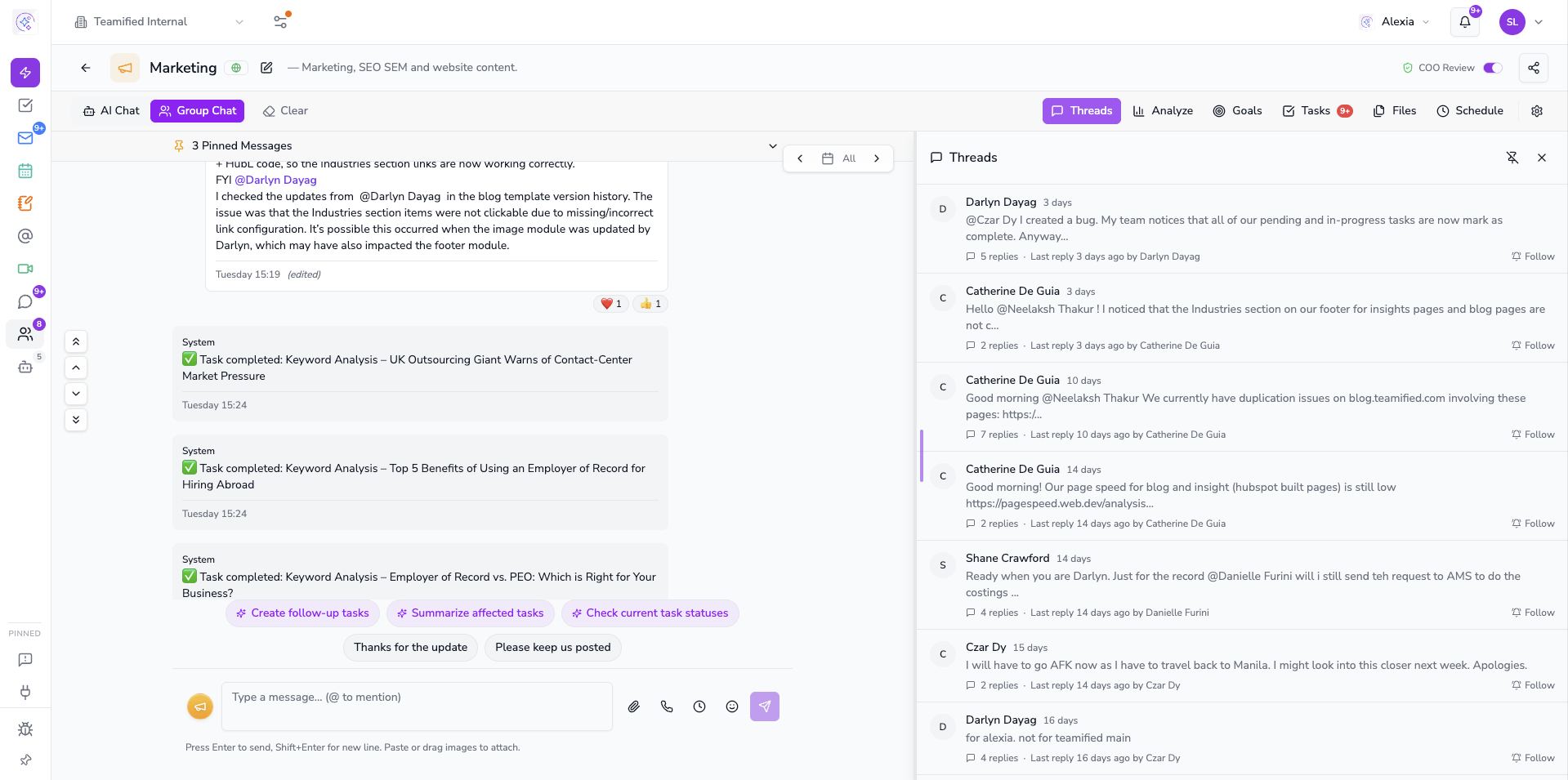This screenshot has height=780, width=1568.
Task: Toggle the COO Review switch
Action: coord(1493,68)
